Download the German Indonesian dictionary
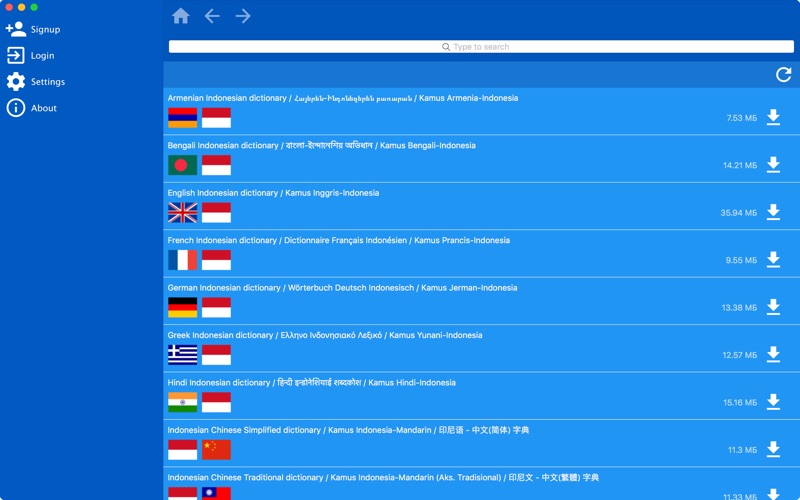800x500 pixels. click(x=773, y=307)
